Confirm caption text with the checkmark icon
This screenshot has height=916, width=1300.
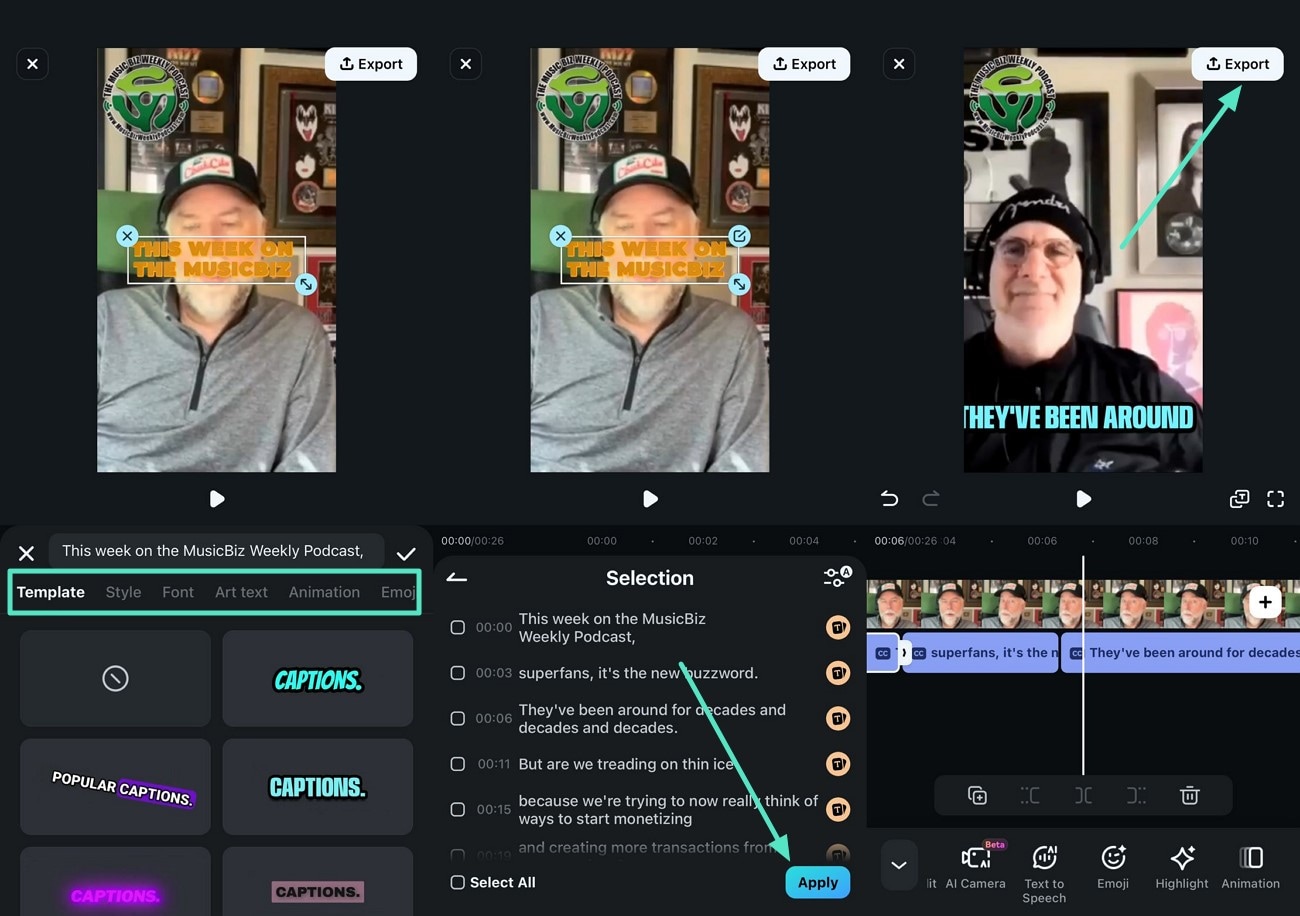tap(405, 554)
